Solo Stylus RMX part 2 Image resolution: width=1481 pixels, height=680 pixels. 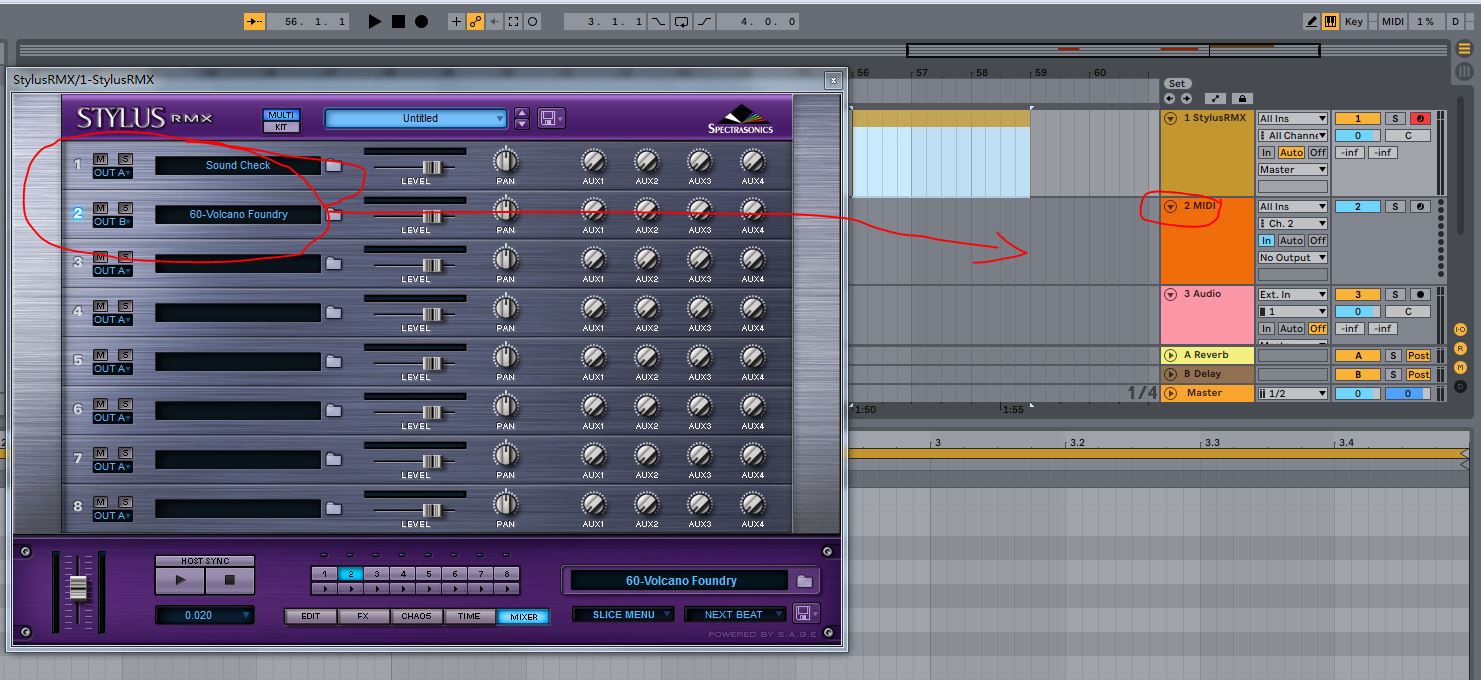(x=125, y=207)
